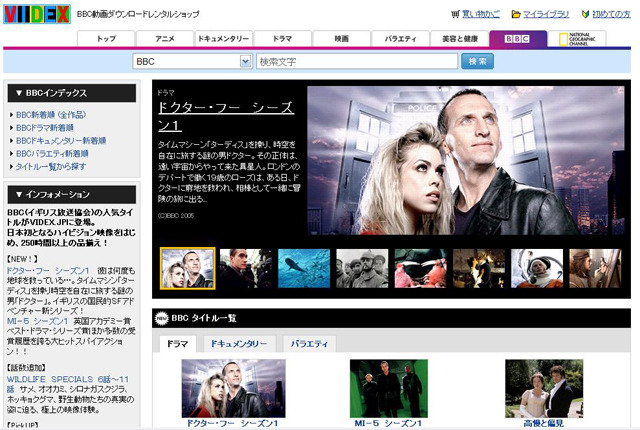Collapse the BBCインデックス panel header

point(72,93)
